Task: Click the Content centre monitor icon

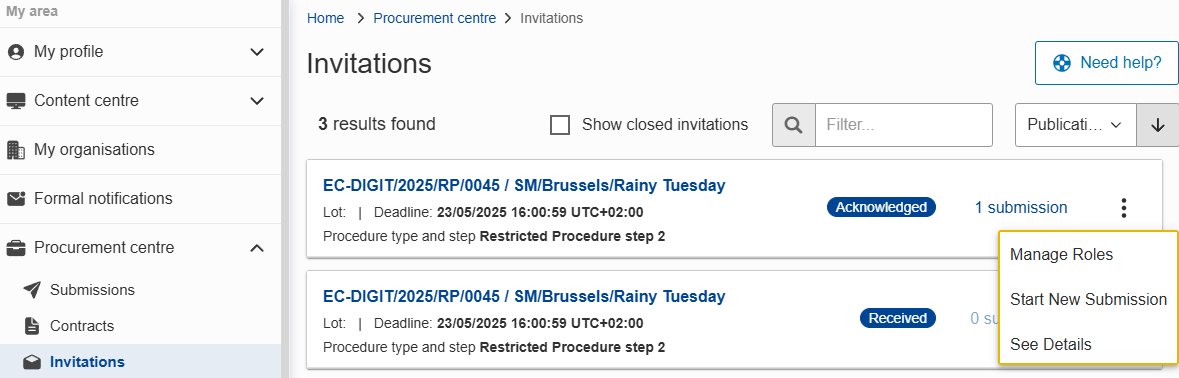Action: point(16,101)
